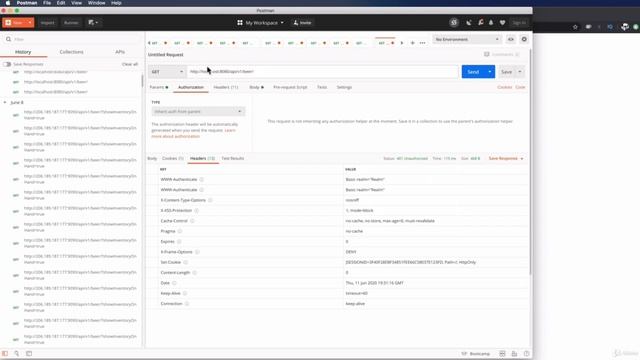Click info icon next to Cache-Control
This screenshot has height=360, width=640.
click(192, 221)
